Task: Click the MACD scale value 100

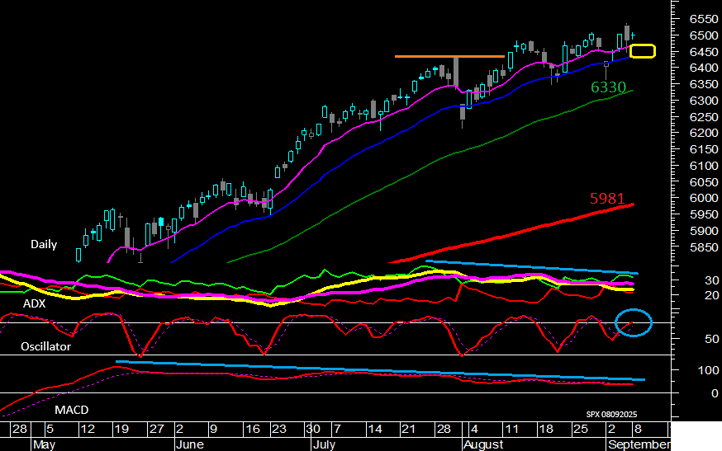Action: pyautogui.click(x=708, y=370)
